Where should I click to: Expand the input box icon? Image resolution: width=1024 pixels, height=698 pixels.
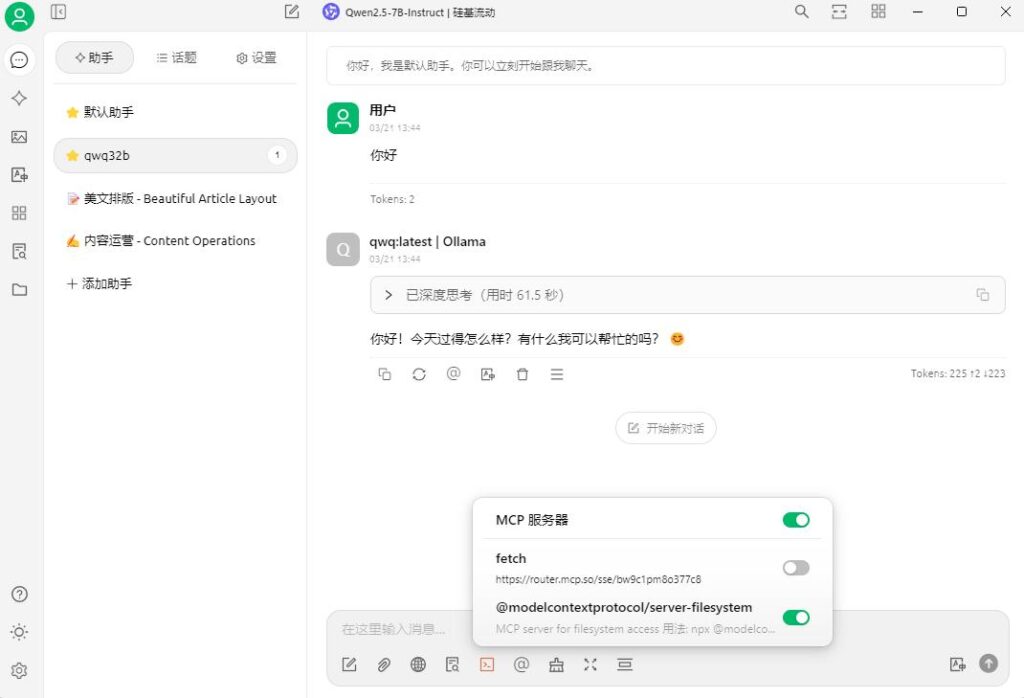(590, 665)
